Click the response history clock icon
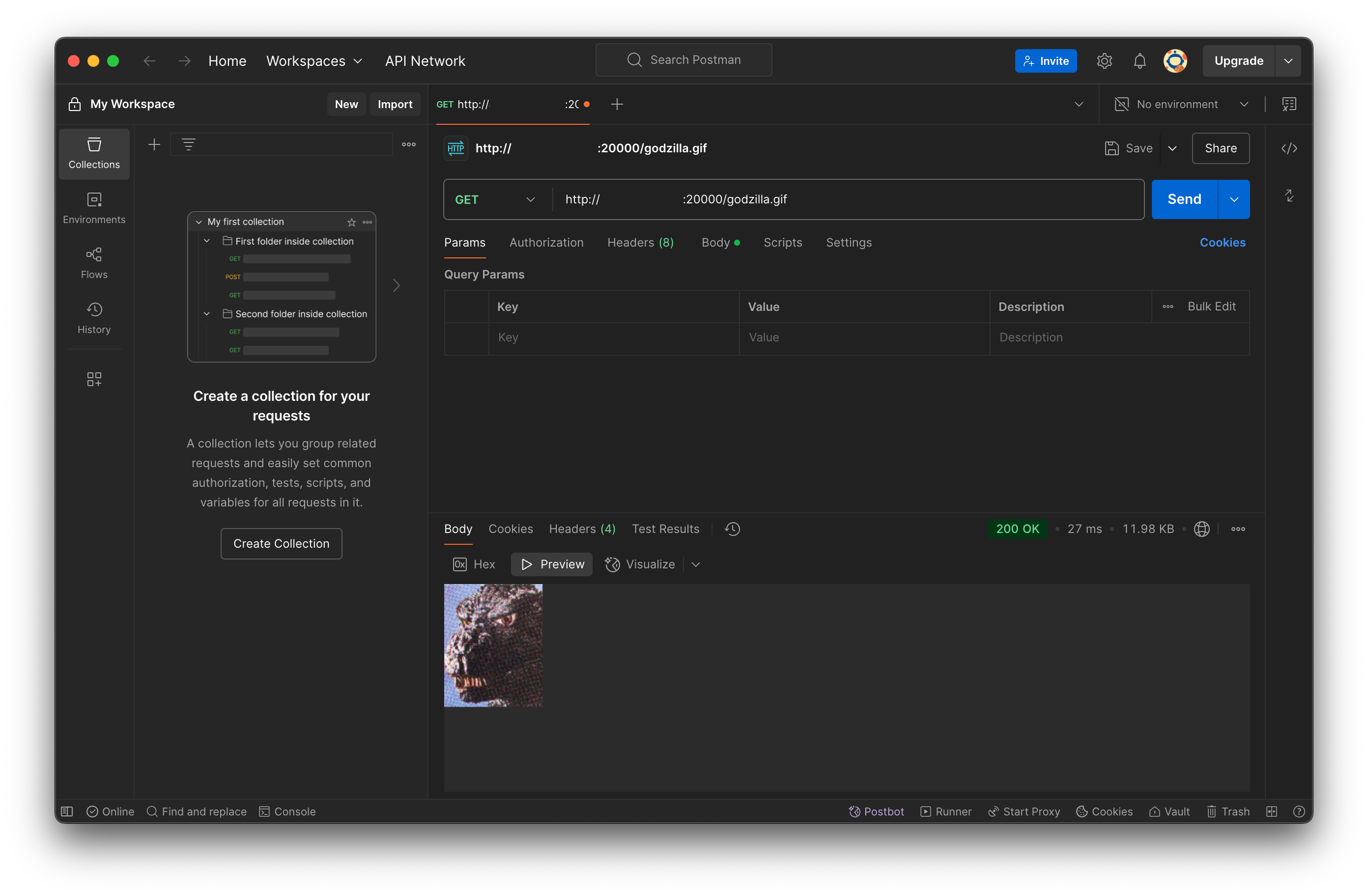This screenshot has height=896, width=1368. coord(732,529)
